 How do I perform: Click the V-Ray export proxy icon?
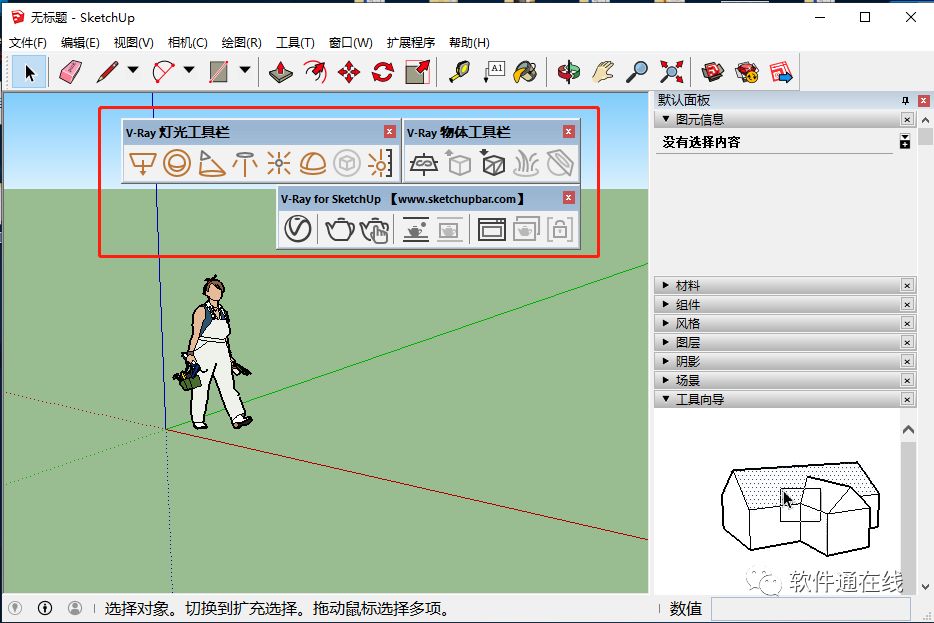(459, 163)
